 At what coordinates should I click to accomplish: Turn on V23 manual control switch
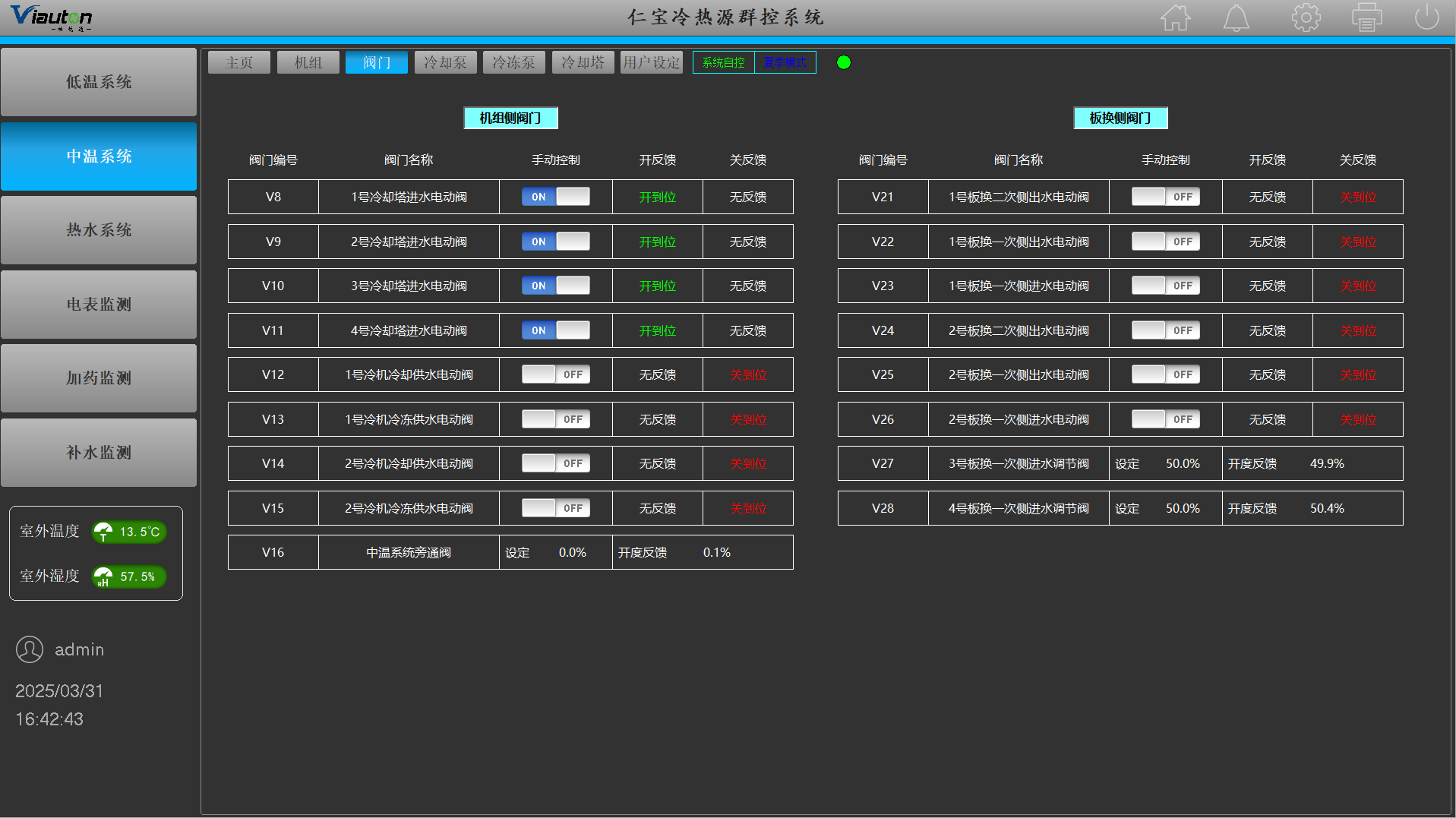coord(1166,286)
